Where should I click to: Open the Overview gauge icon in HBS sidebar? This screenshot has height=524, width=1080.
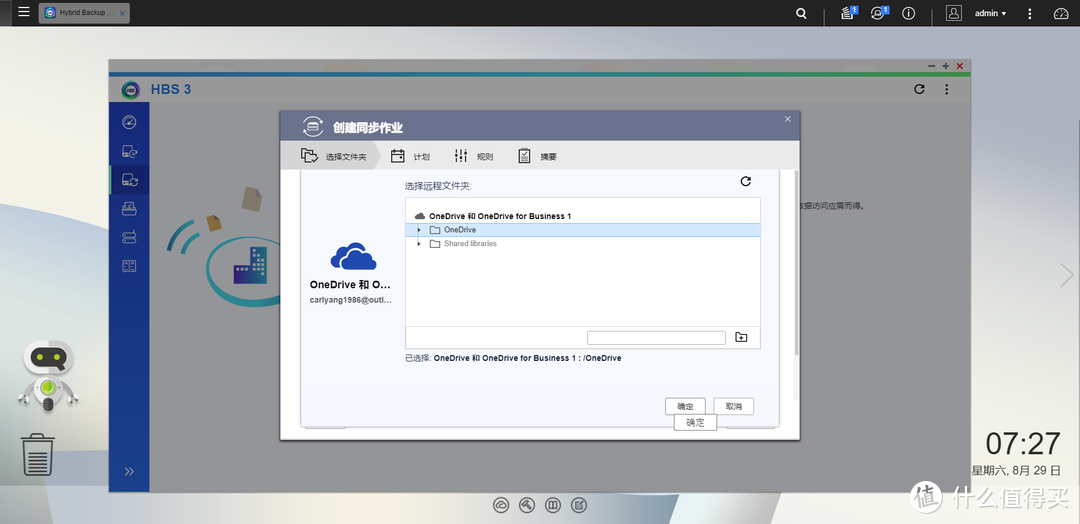coord(129,122)
